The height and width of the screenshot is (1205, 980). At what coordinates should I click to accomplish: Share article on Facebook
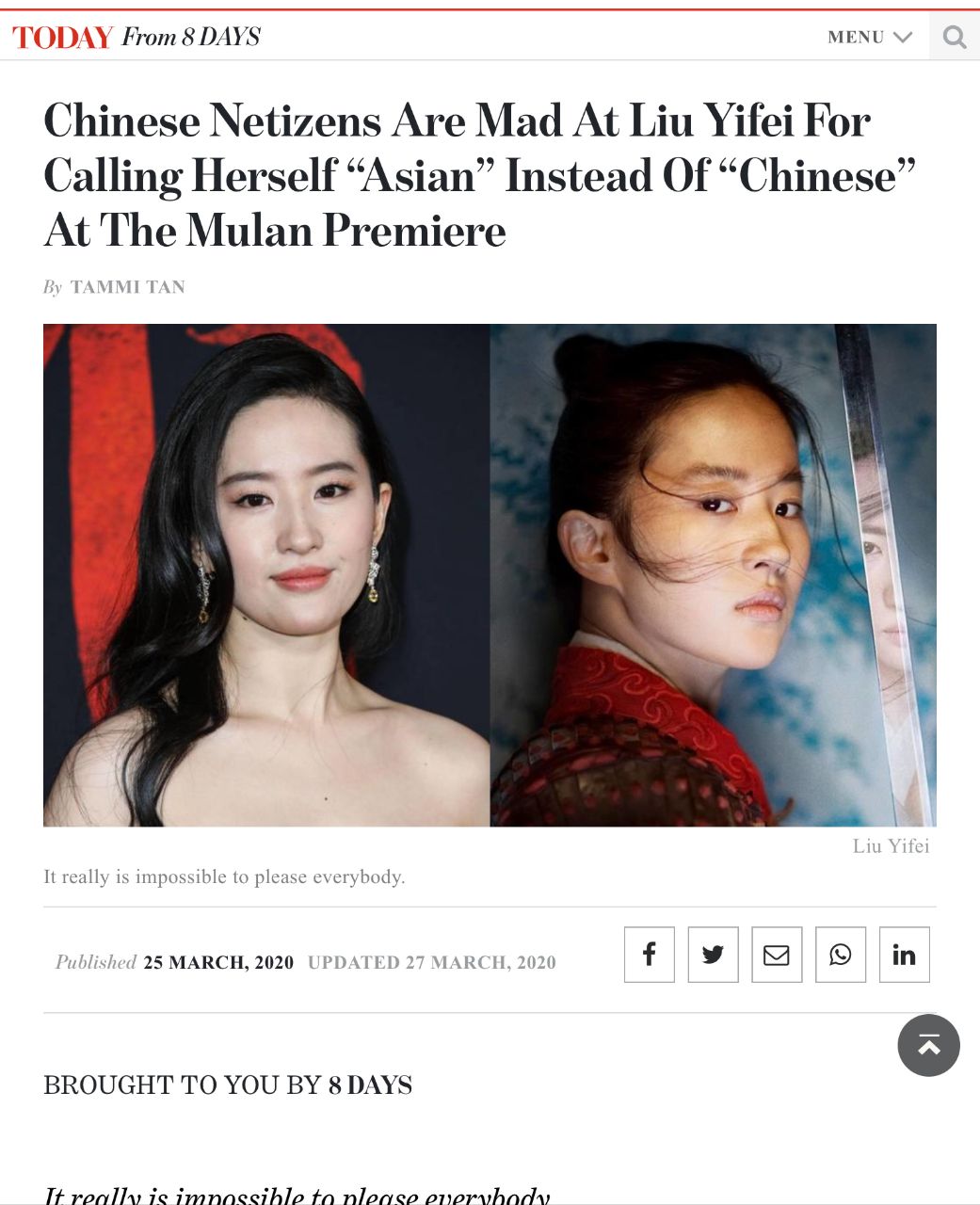(x=650, y=955)
